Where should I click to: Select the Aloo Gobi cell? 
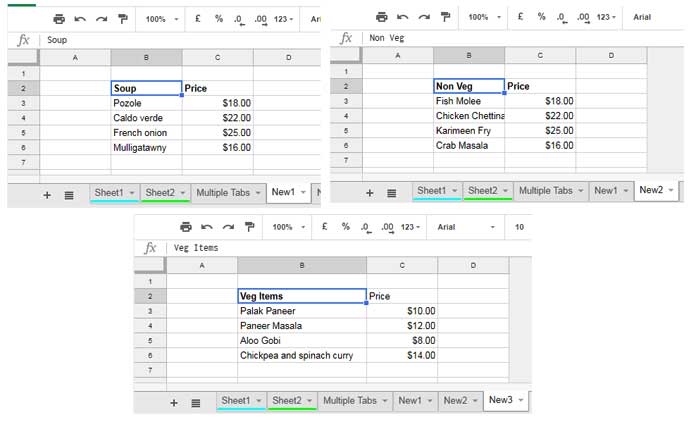point(302,340)
